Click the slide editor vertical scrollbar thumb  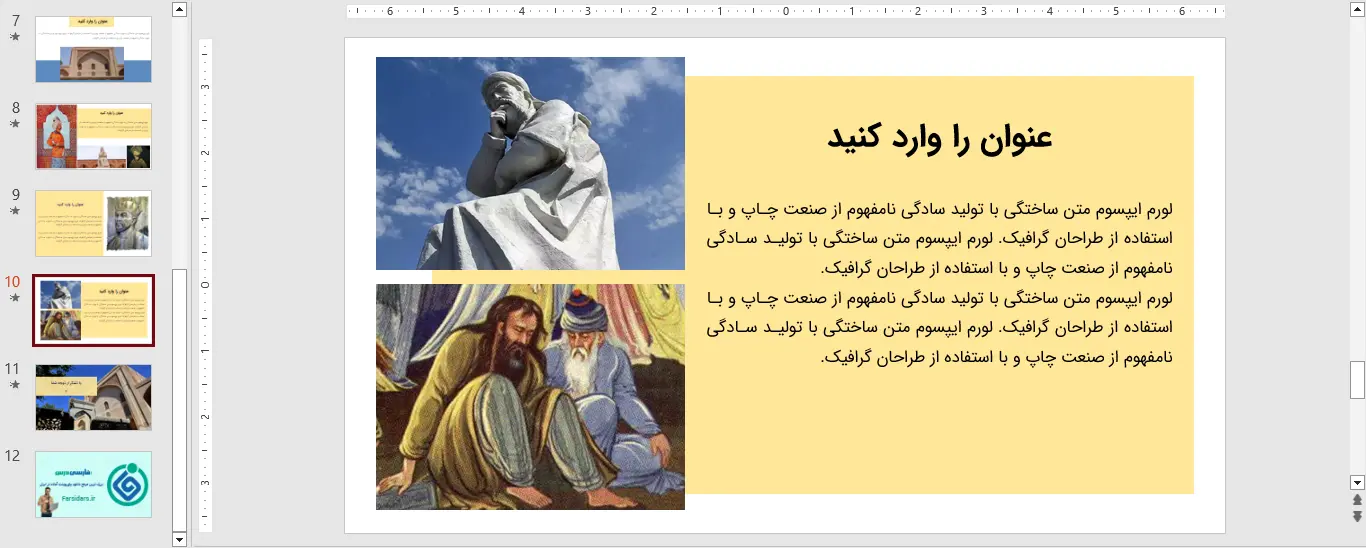click(1357, 380)
